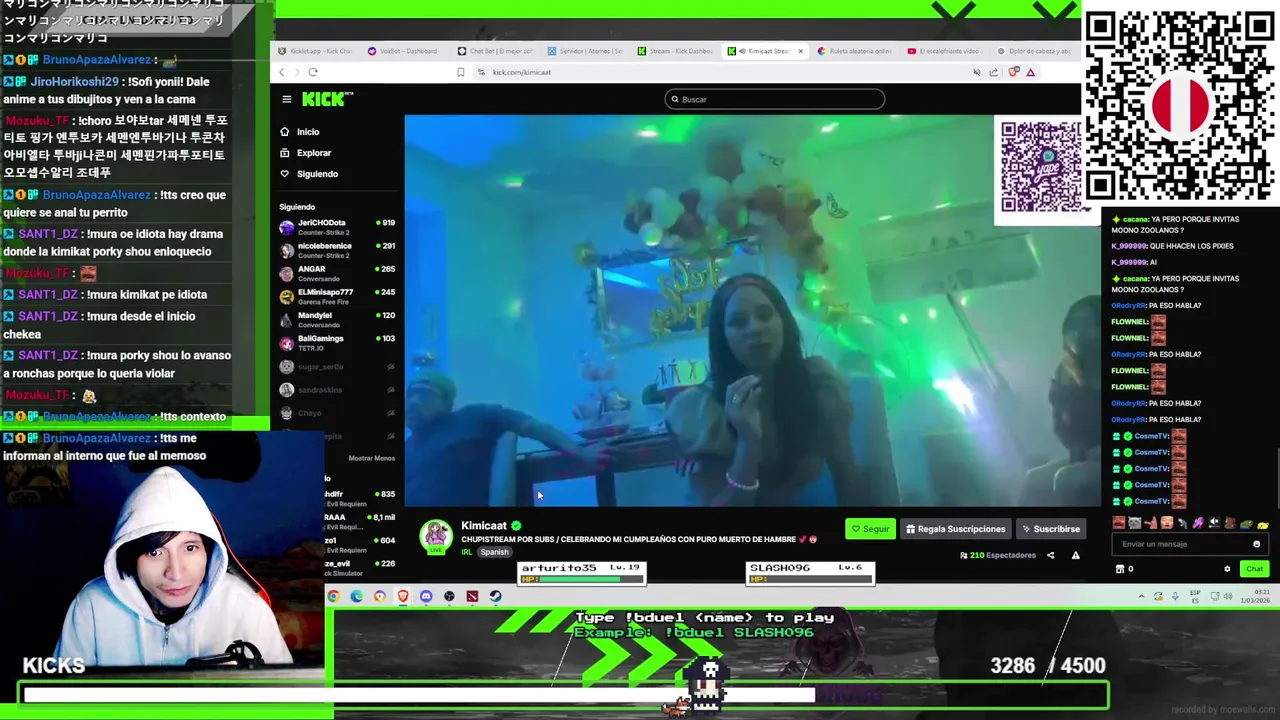Click Regala Suscripciones button
Image resolution: width=1280 pixels, height=720 pixels.
955,529
